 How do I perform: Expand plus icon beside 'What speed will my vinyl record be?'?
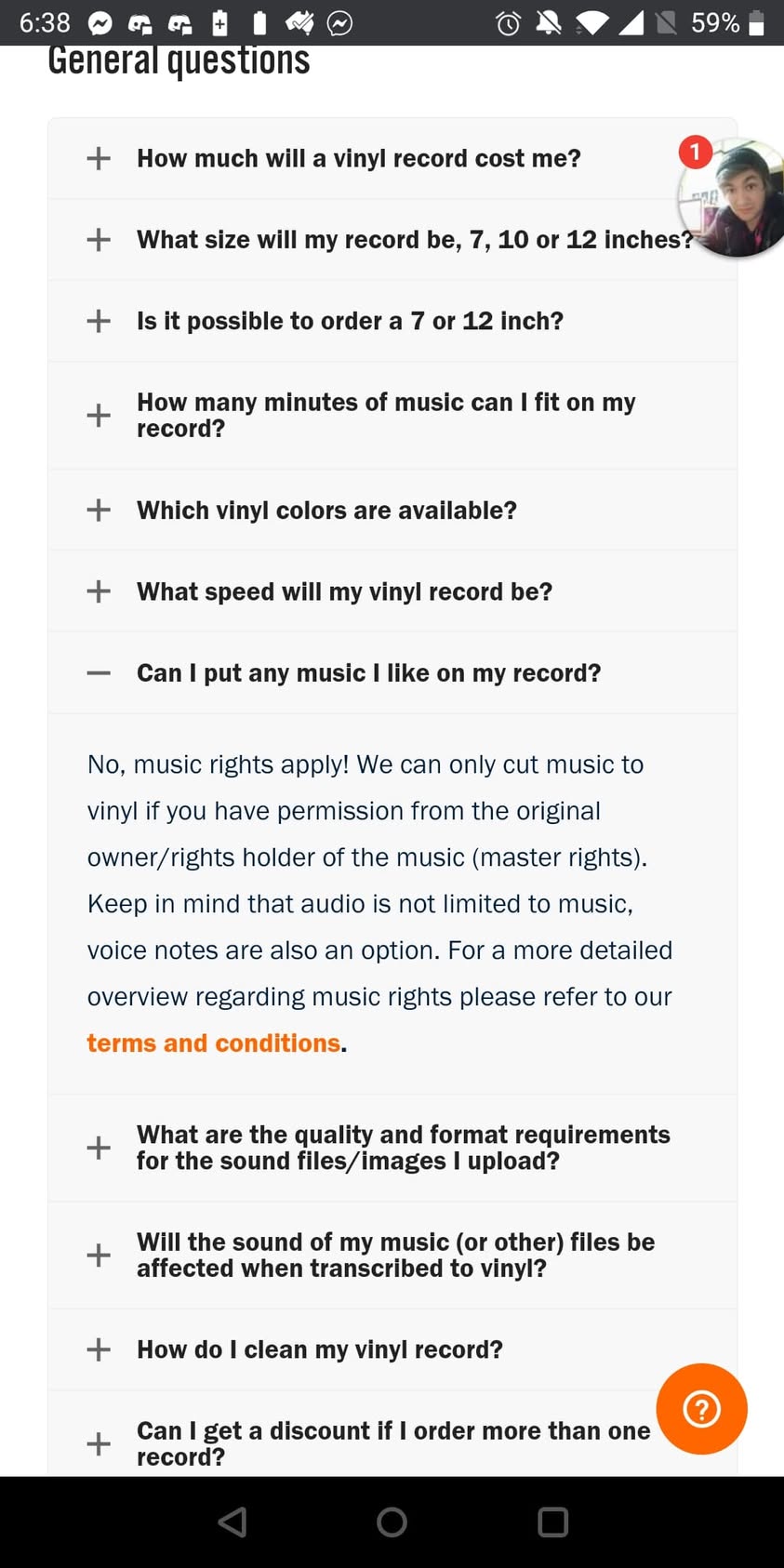click(x=99, y=591)
